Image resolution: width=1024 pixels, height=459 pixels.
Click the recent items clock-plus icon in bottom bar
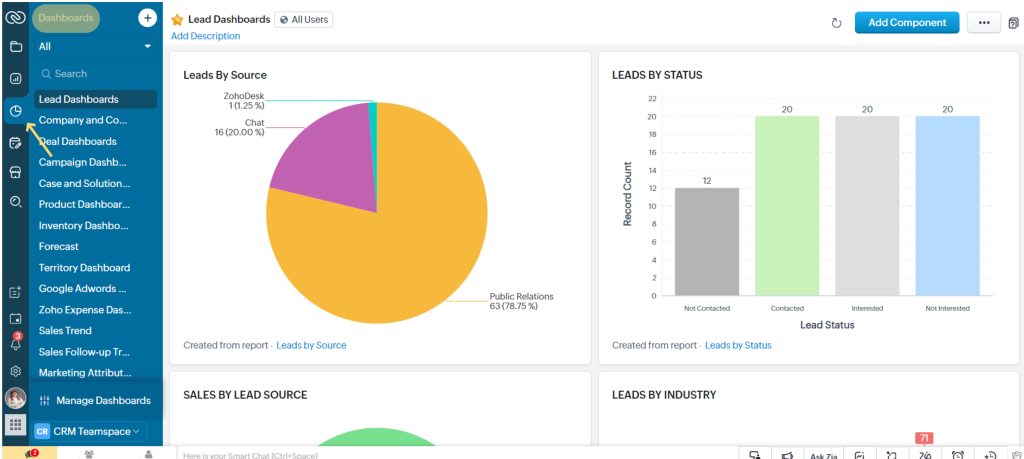click(990, 455)
